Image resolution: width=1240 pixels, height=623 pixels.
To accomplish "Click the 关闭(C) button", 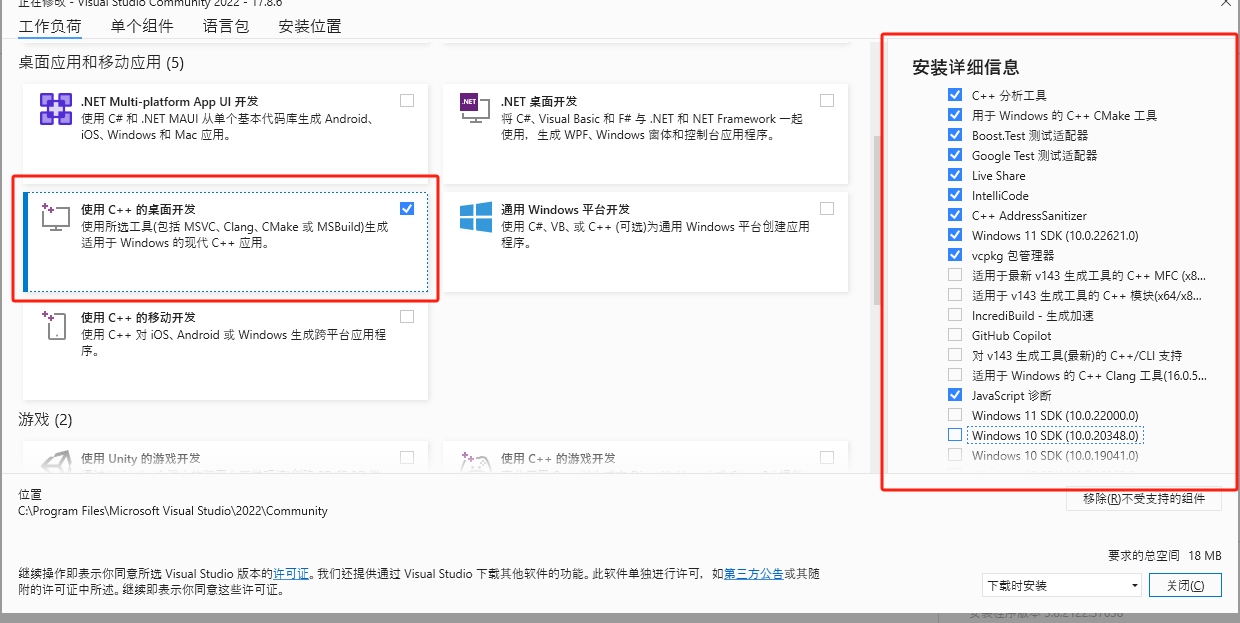I will click(x=1186, y=586).
